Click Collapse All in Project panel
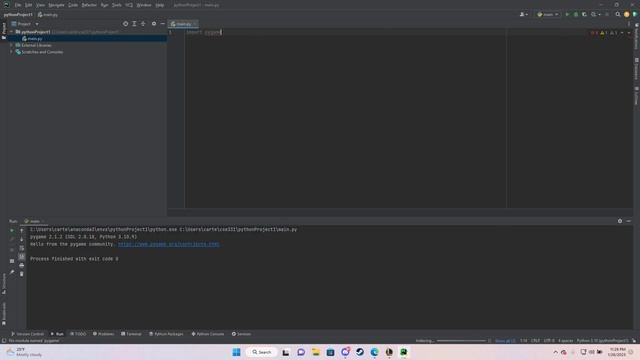This screenshot has width=640, height=360. pos(143,24)
